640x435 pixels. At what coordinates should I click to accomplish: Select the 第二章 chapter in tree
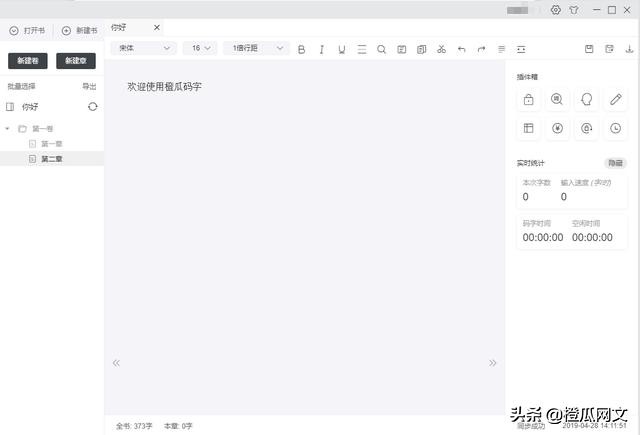(x=52, y=159)
